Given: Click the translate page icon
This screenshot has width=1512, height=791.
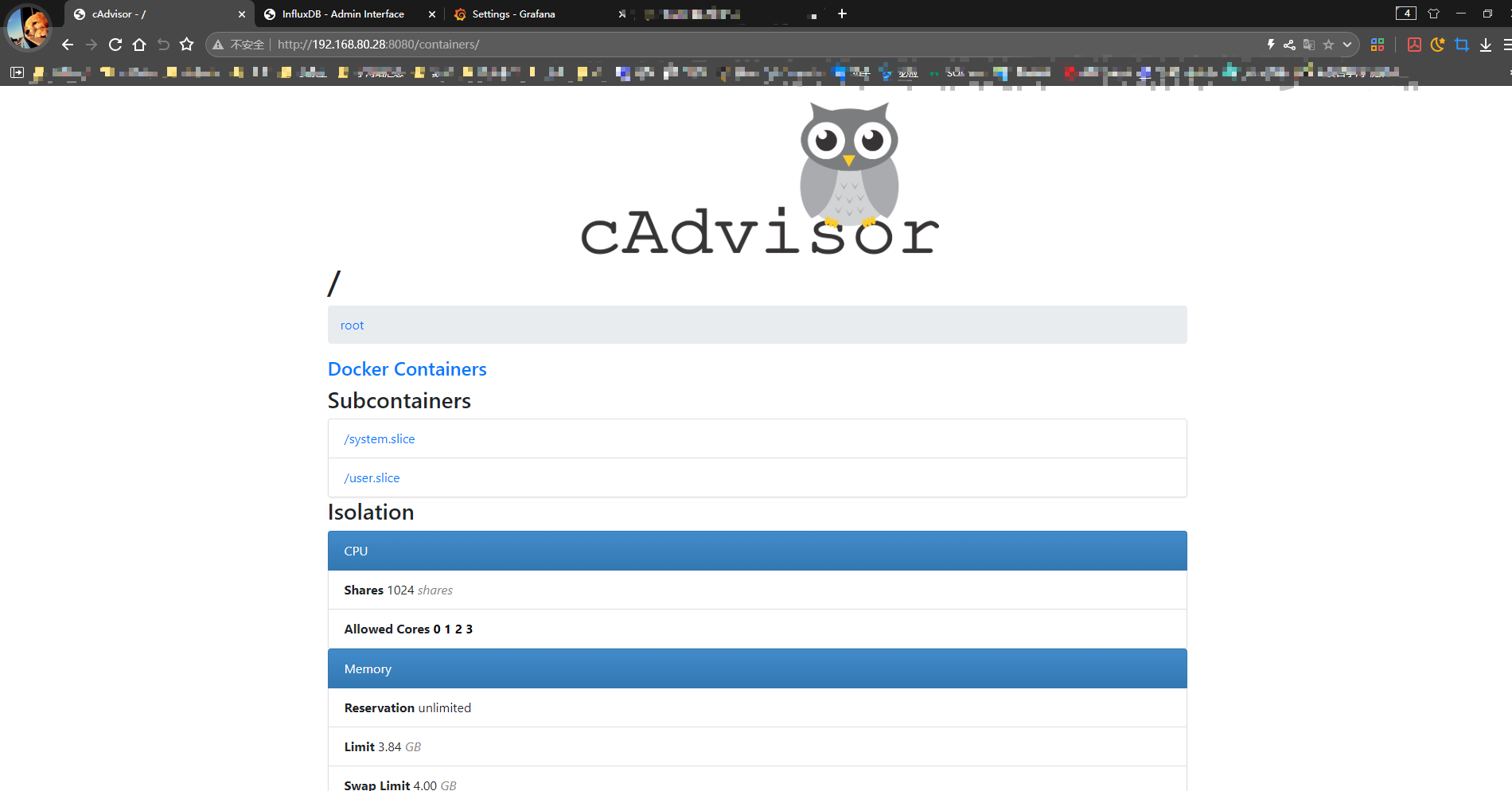Looking at the screenshot, I should tap(1308, 45).
